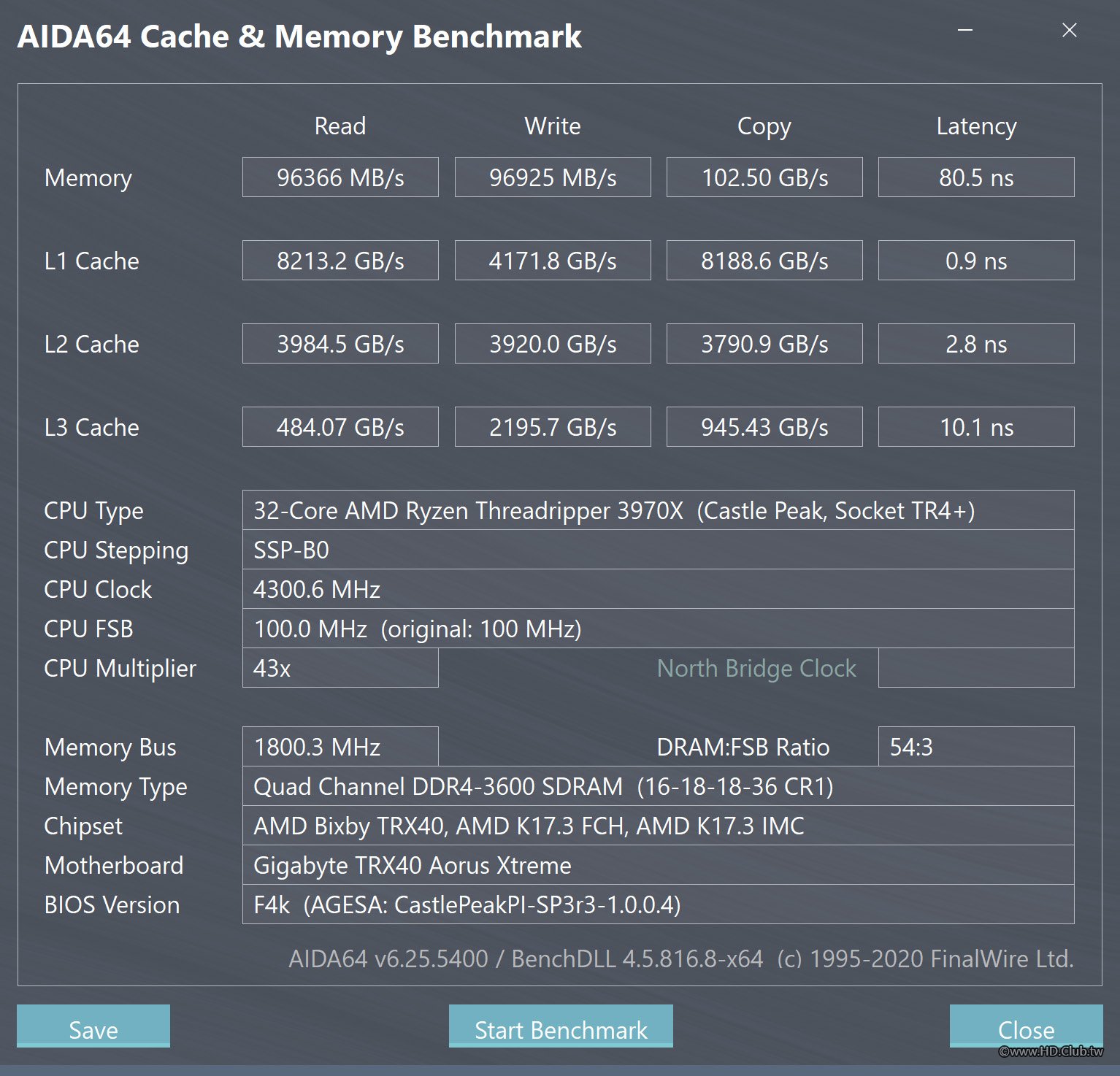Select the CPU Clock value field
Screen dimensions: 1120x1076
point(658,589)
